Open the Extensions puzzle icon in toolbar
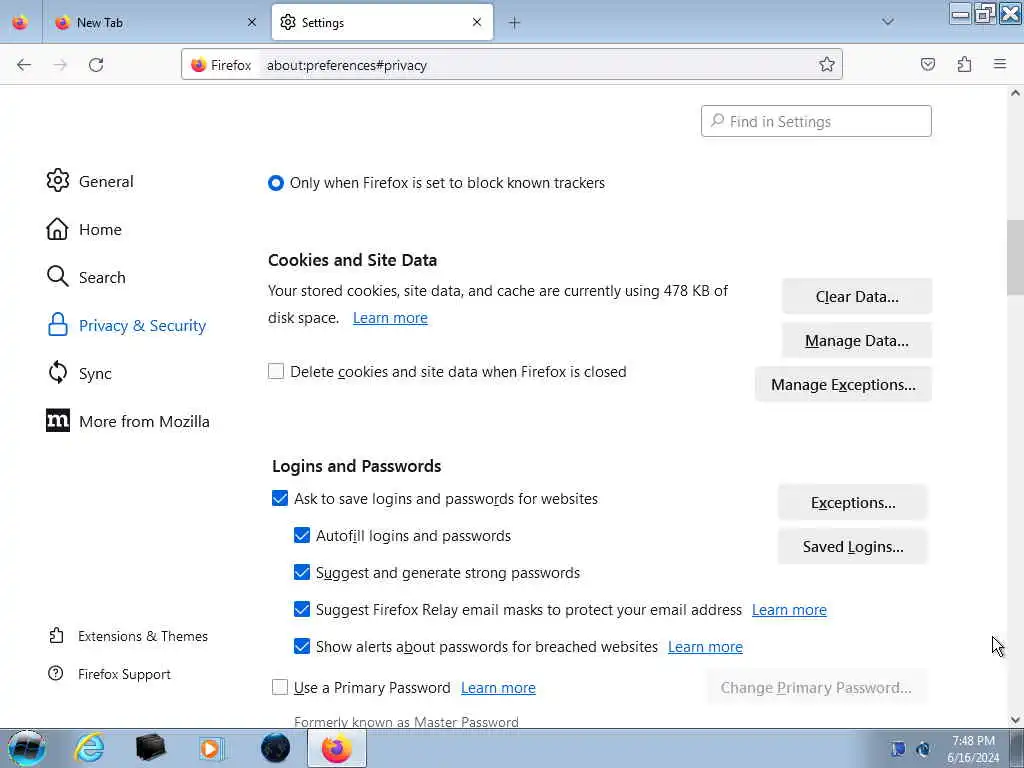Screen dimensions: 1024x768 pyautogui.click(x=964, y=64)
